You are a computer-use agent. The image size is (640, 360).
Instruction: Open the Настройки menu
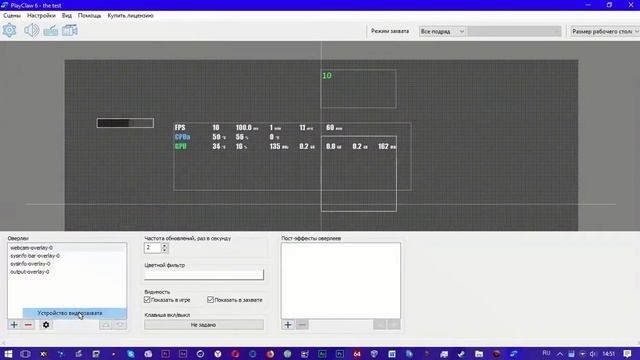41,16
